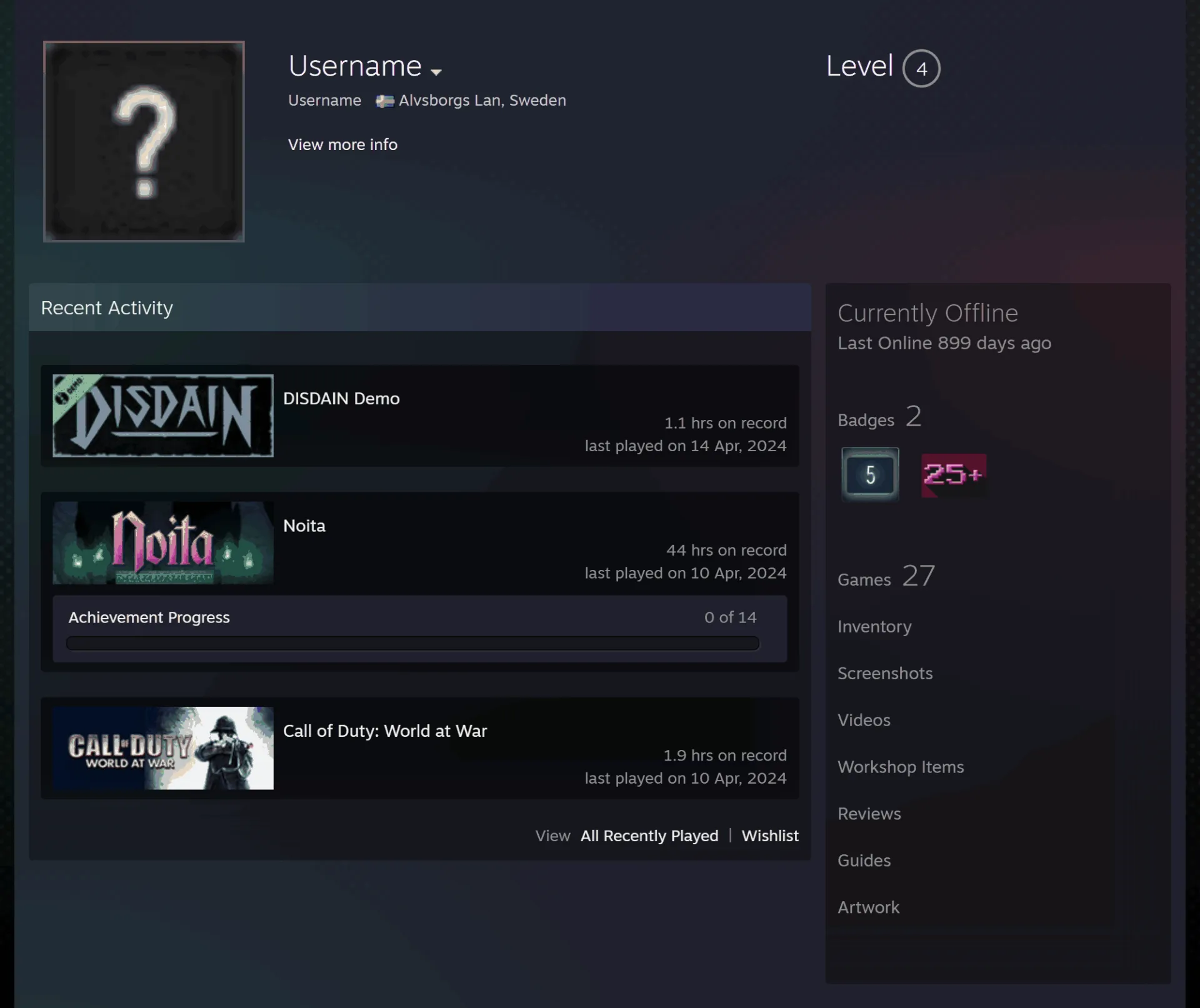Open the DISDAIN Demo game thumbnail
1200x1008 pixels.
point(163,416)
